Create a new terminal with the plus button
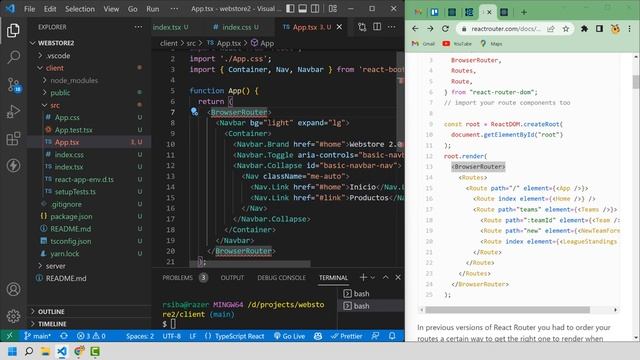The image size is (640, 360). pos(363,277)
